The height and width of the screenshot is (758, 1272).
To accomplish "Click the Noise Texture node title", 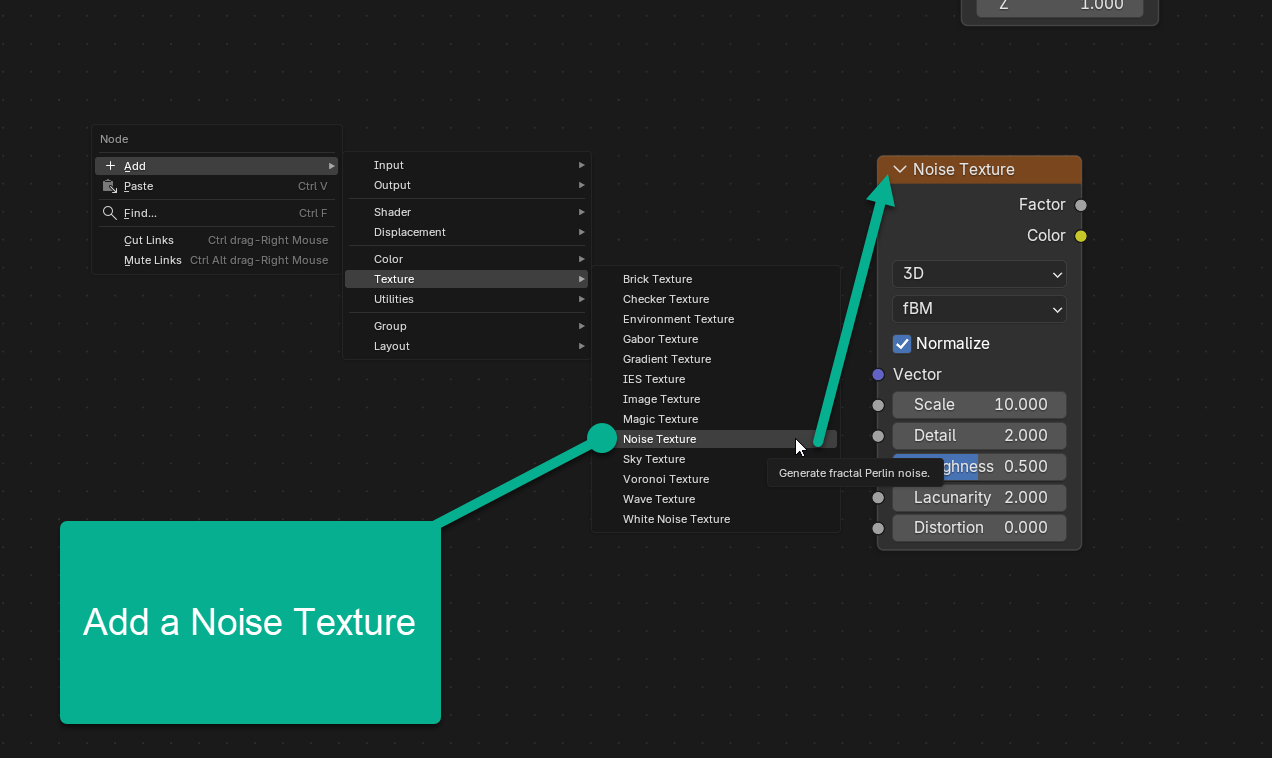I will click(x=964, y=169).
